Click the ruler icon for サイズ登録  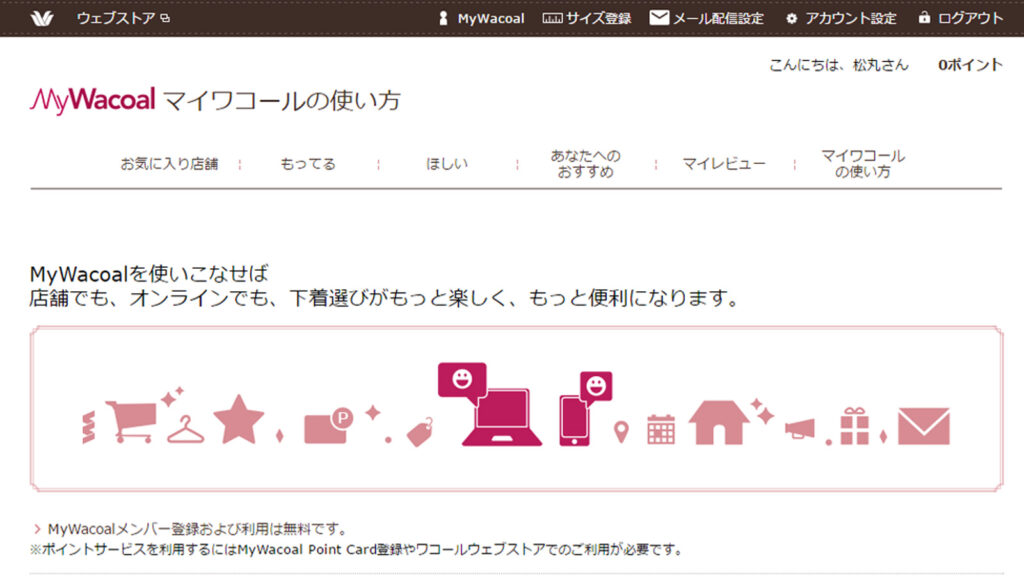(552, 18)
